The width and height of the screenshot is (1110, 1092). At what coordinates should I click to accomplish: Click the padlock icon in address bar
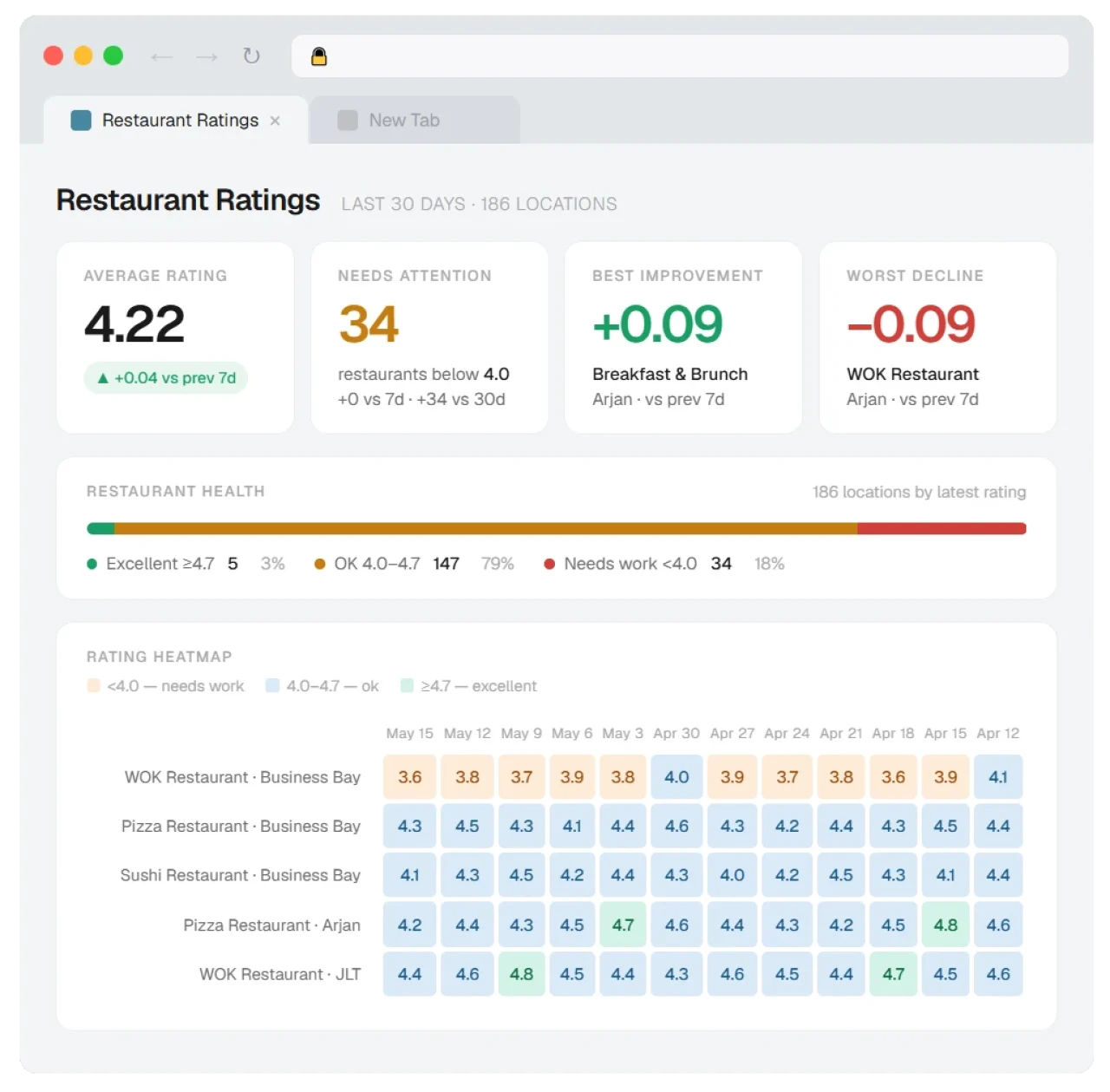[319, 56]
